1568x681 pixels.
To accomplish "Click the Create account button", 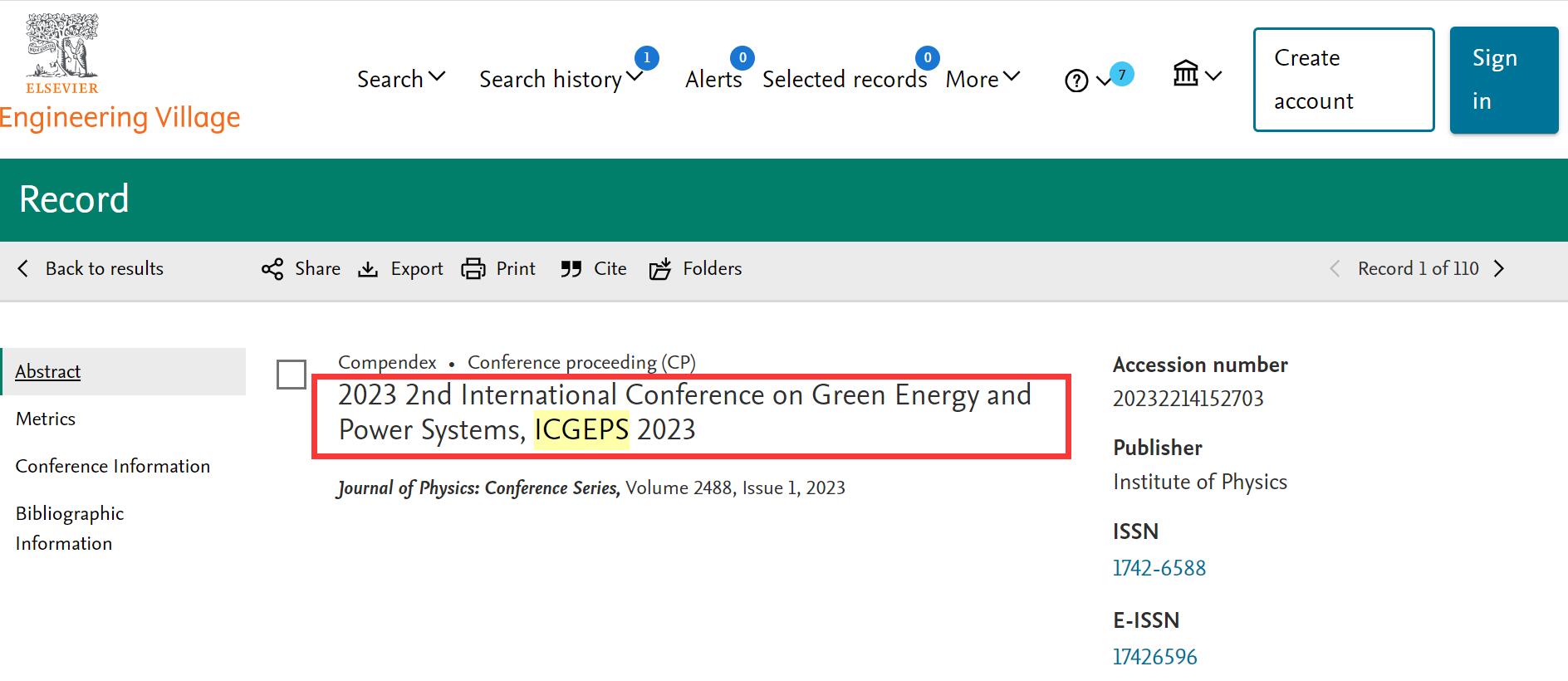I will pyautogui.click(x=1344, y=80).
